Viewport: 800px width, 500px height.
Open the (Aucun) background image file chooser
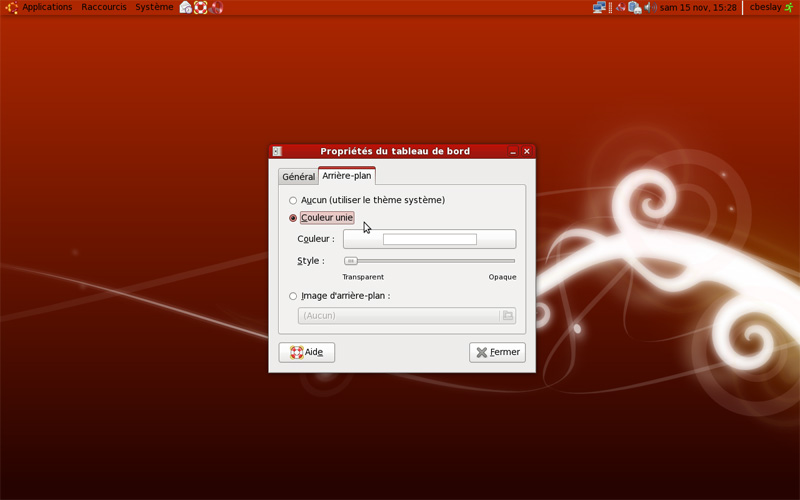tap(407, 315)
